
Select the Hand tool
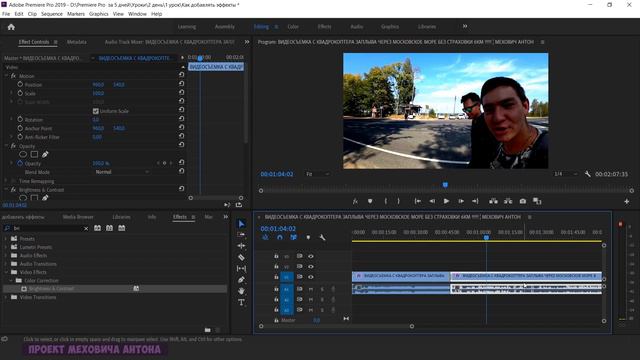coord(241,291)
